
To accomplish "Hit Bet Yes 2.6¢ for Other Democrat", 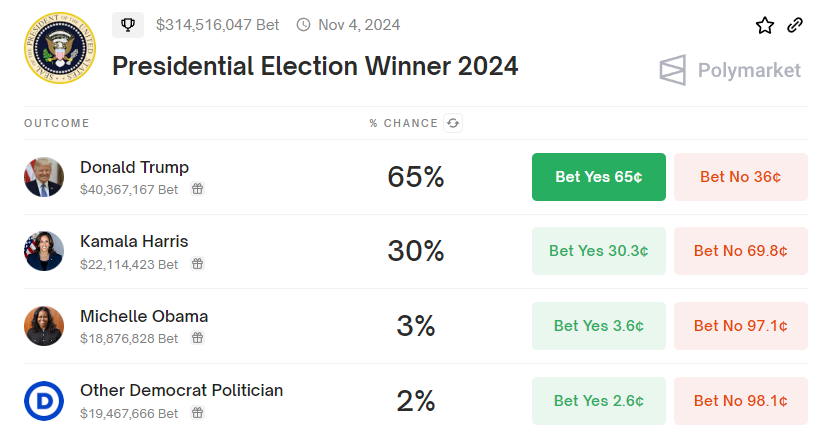I will [598, 401].
